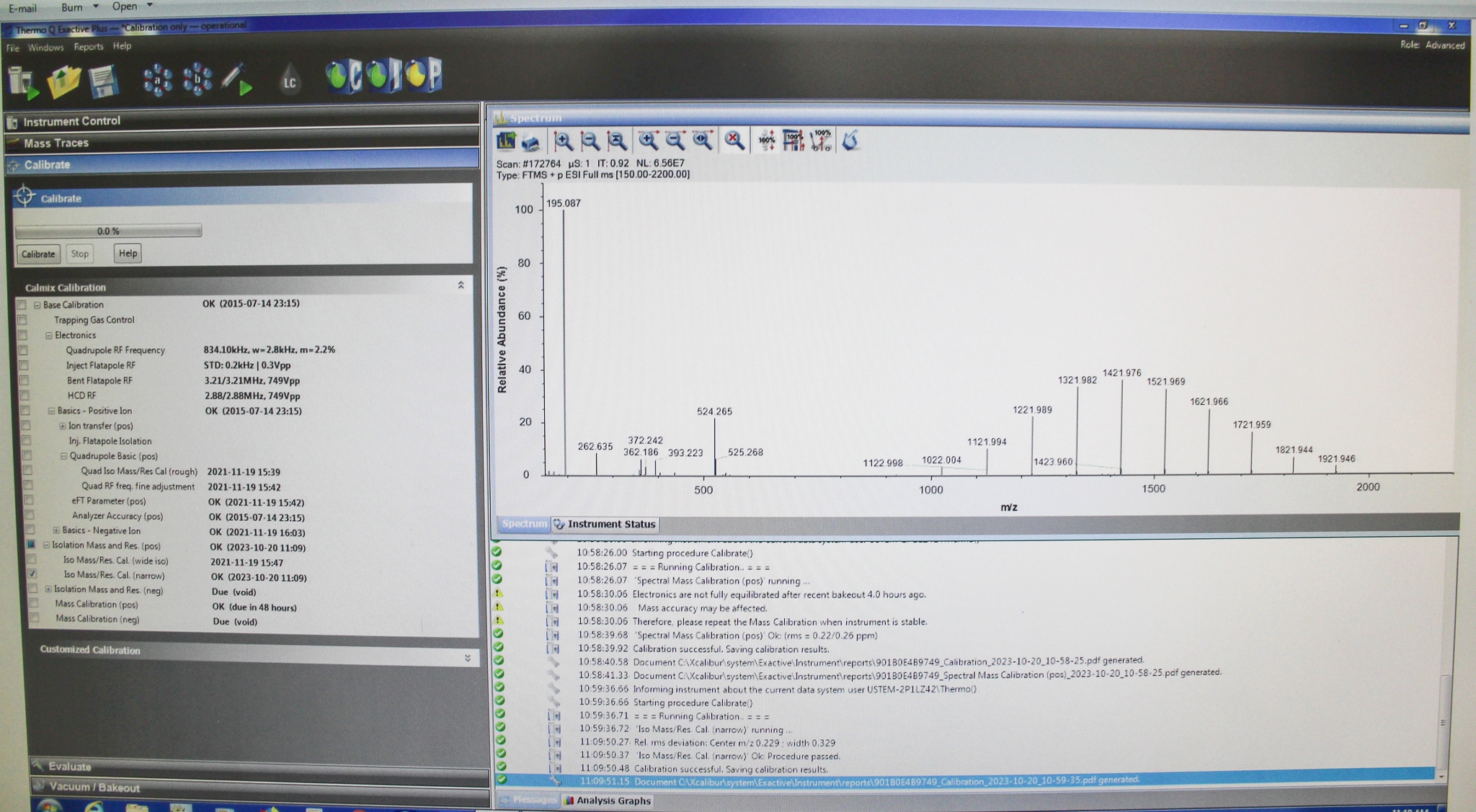Select the normalize to 100% icon

(765, 141)
